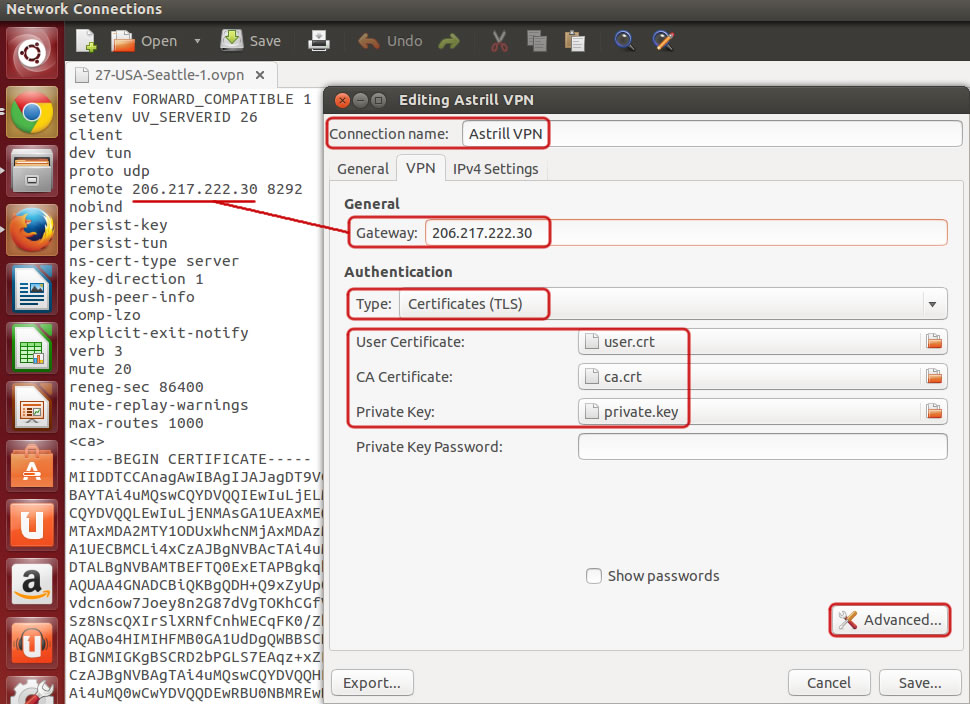The width and height of the screenshot is (970, 704).
Task: Close the Editing Astrill VPN dialog
Action: click(x=342, y=100)
